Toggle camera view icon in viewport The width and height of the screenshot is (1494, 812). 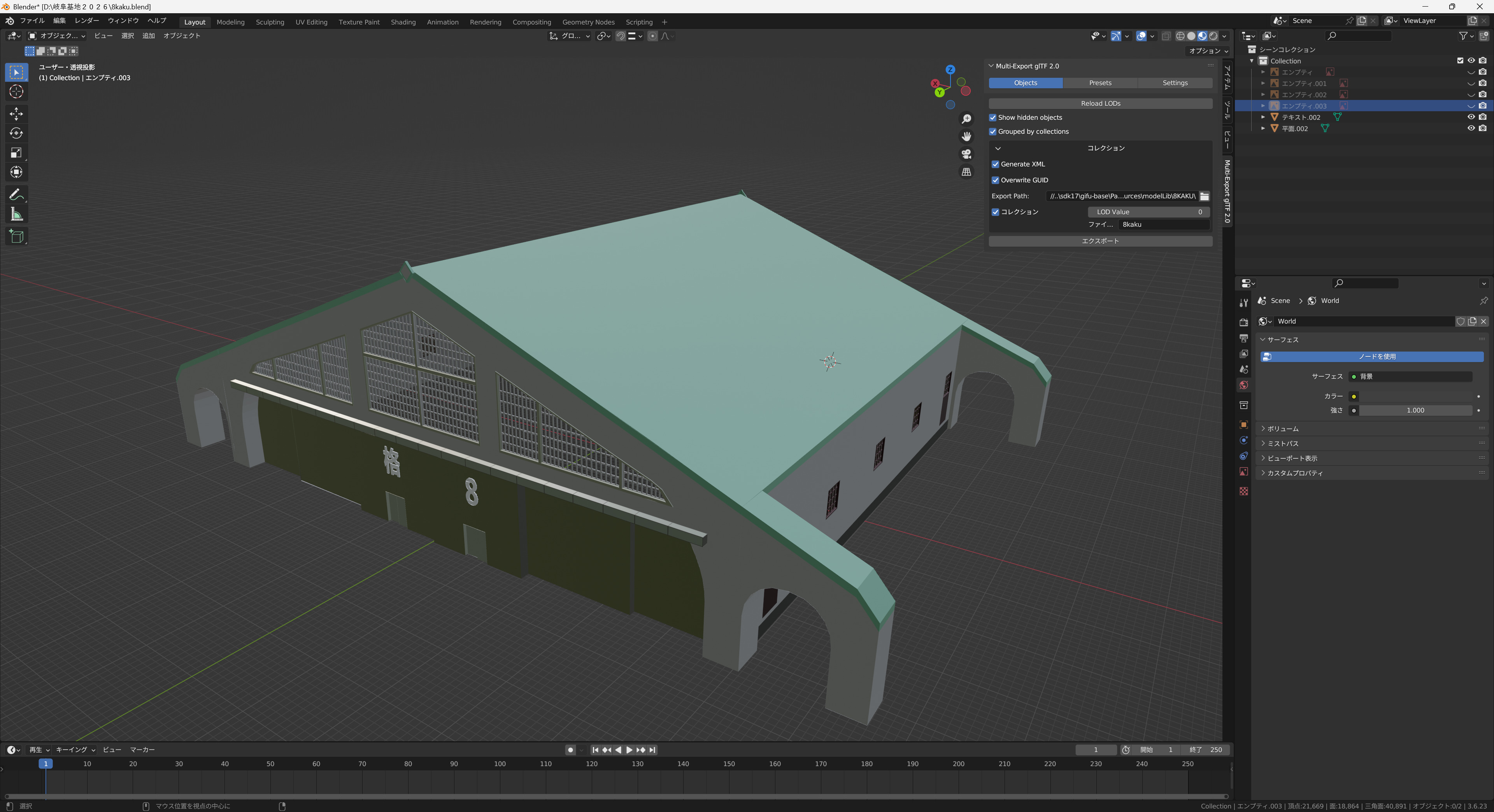click(966, 154)
